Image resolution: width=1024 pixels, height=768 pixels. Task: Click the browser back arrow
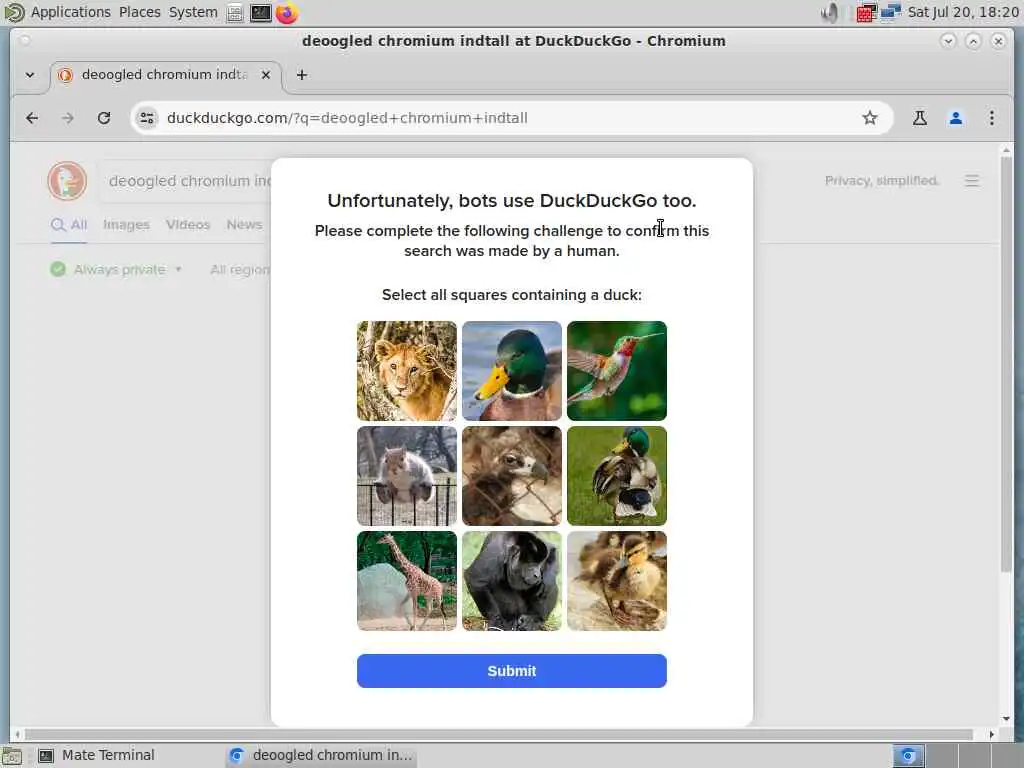click(x=31, y=118)
